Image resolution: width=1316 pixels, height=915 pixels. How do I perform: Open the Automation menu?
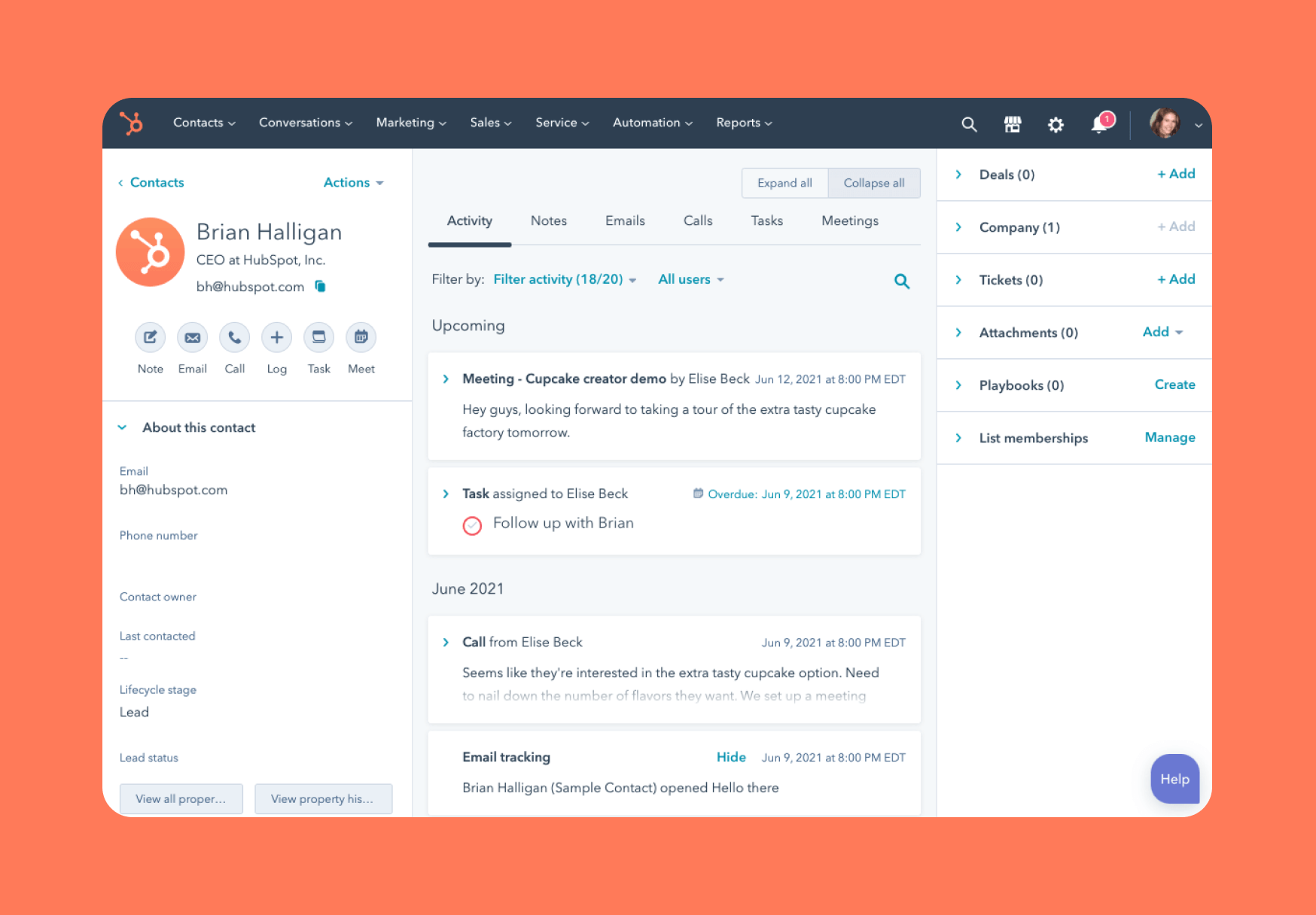click(653, 123)
